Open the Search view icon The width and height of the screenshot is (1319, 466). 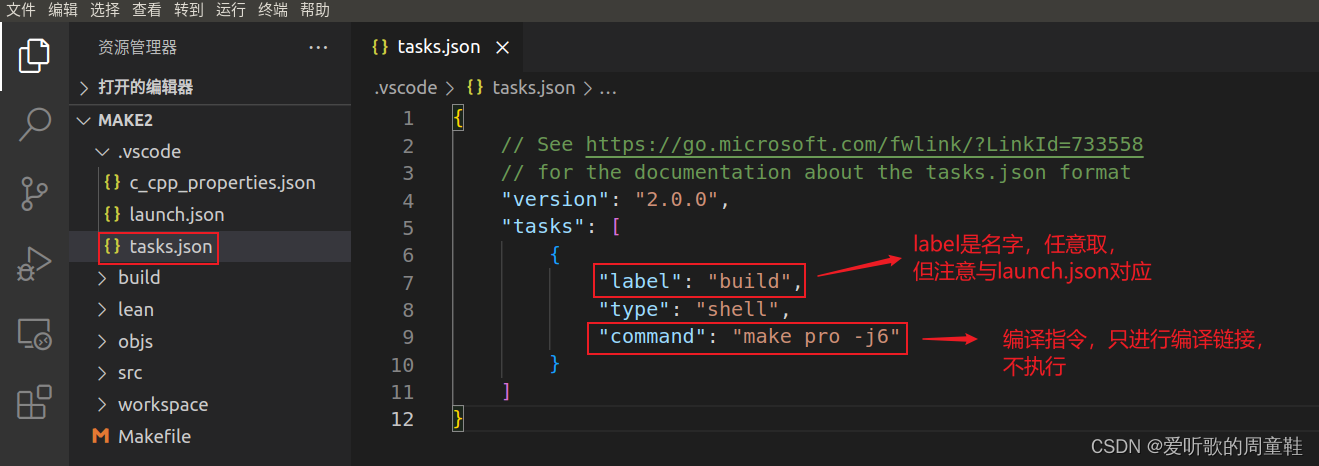34,124
